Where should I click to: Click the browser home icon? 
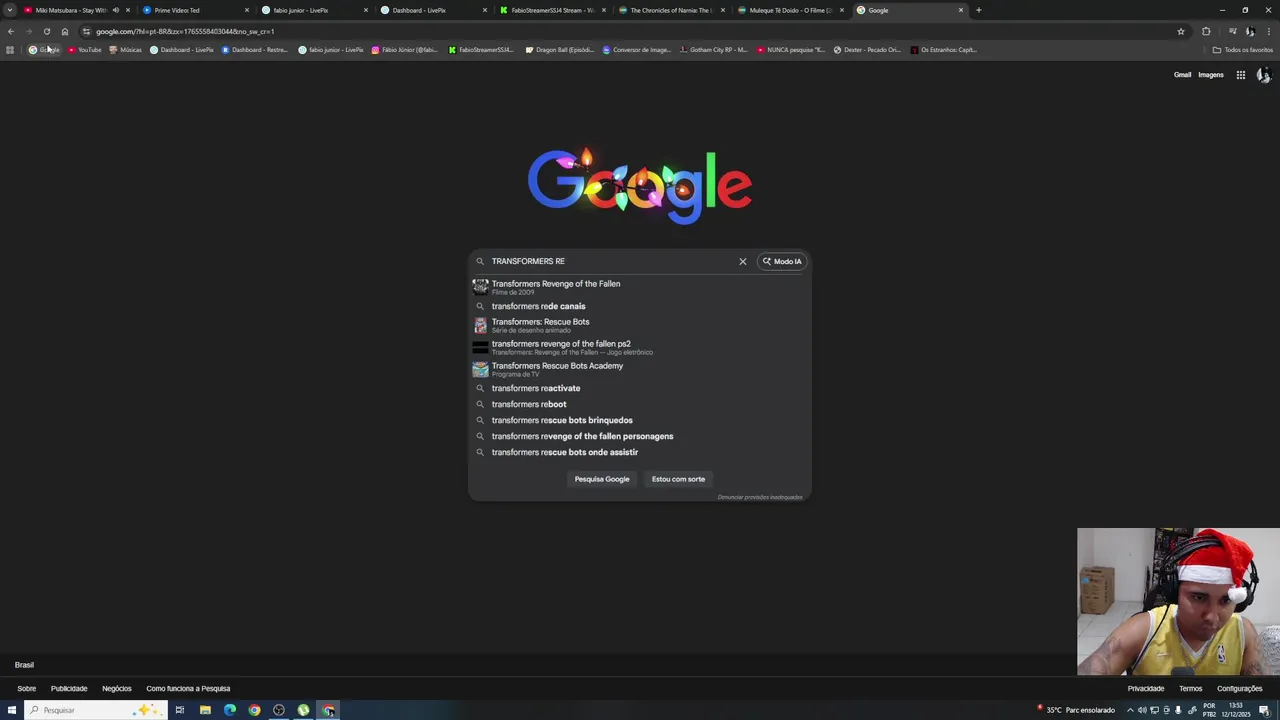[64, 31]
